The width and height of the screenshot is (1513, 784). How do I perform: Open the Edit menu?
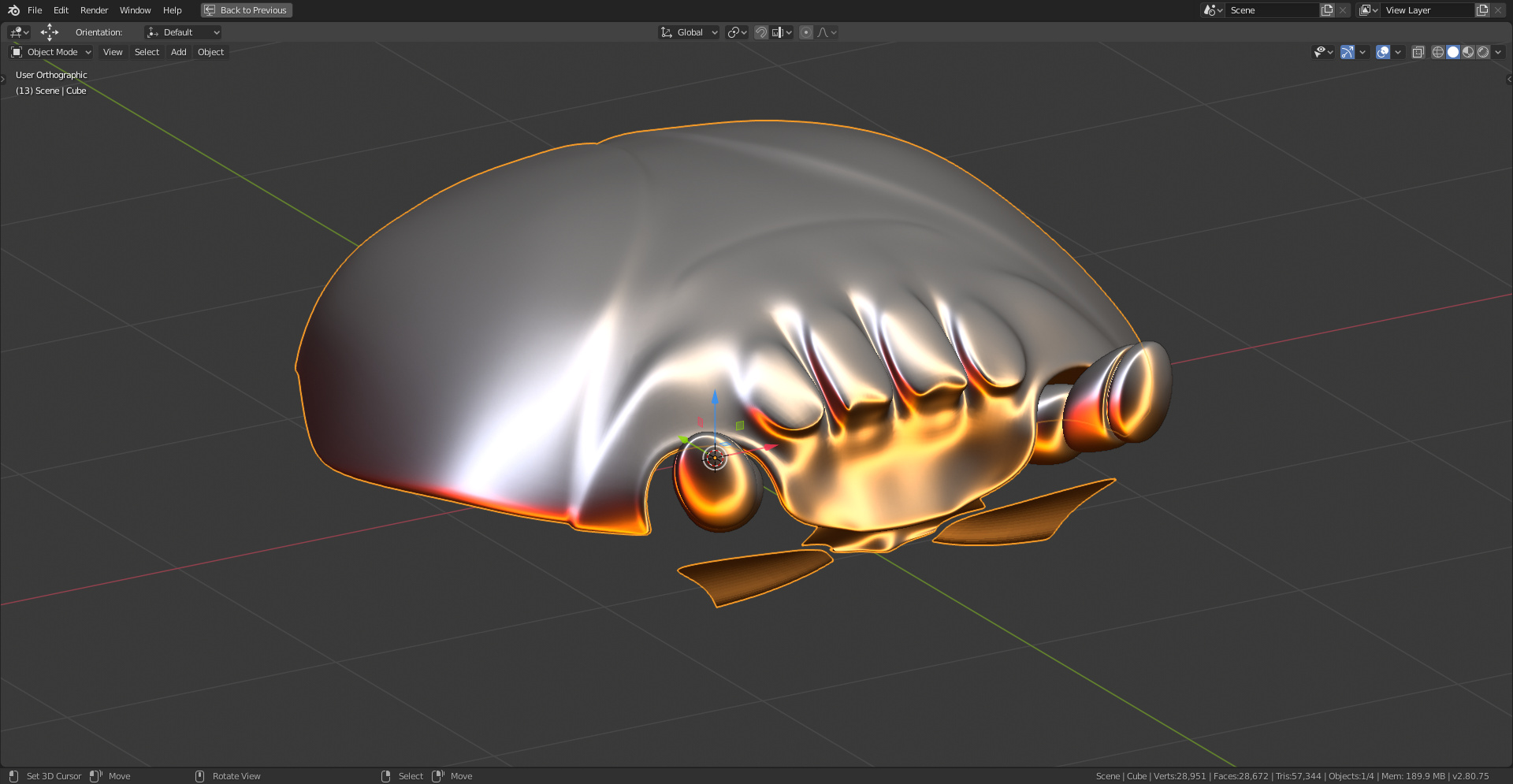[x=61, y=10]
